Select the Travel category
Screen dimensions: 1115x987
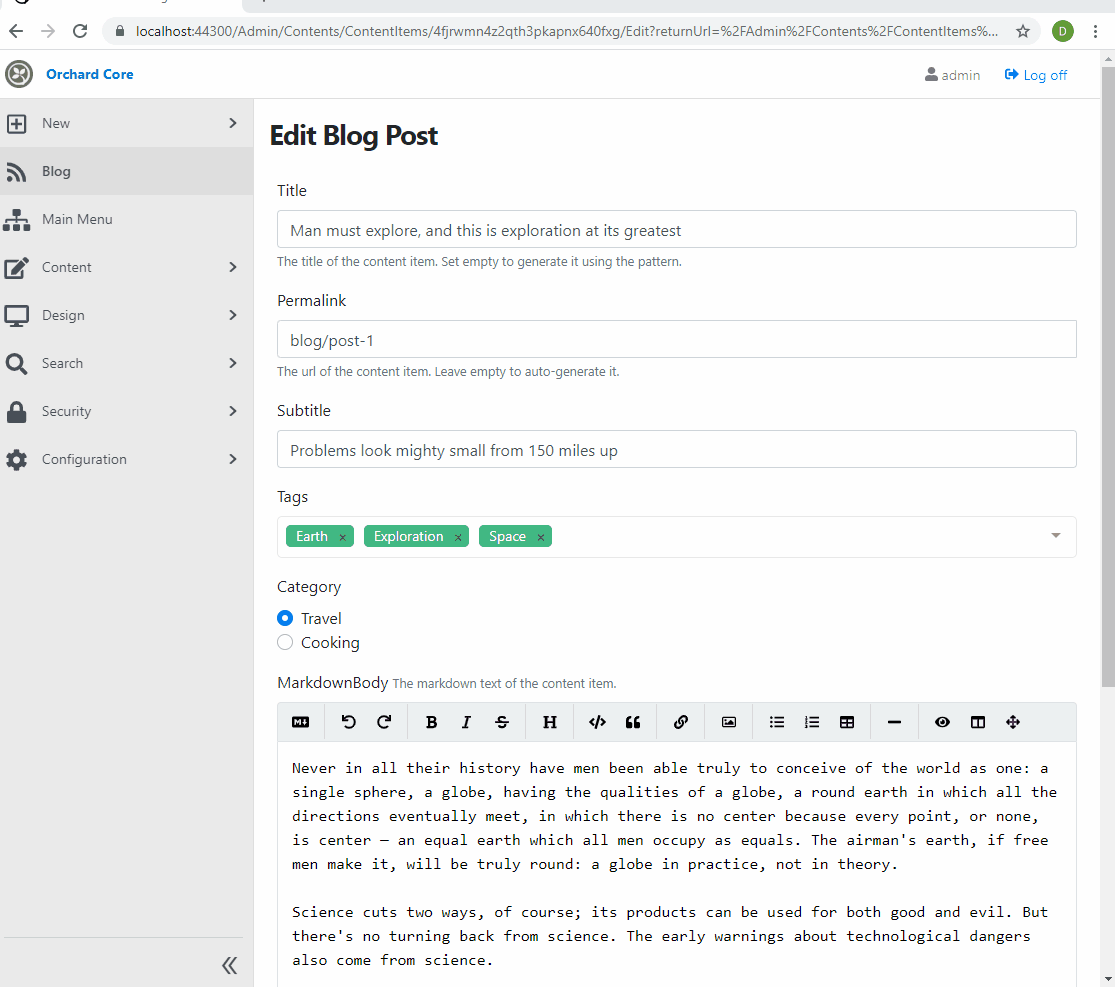click(x=285, y=618)
